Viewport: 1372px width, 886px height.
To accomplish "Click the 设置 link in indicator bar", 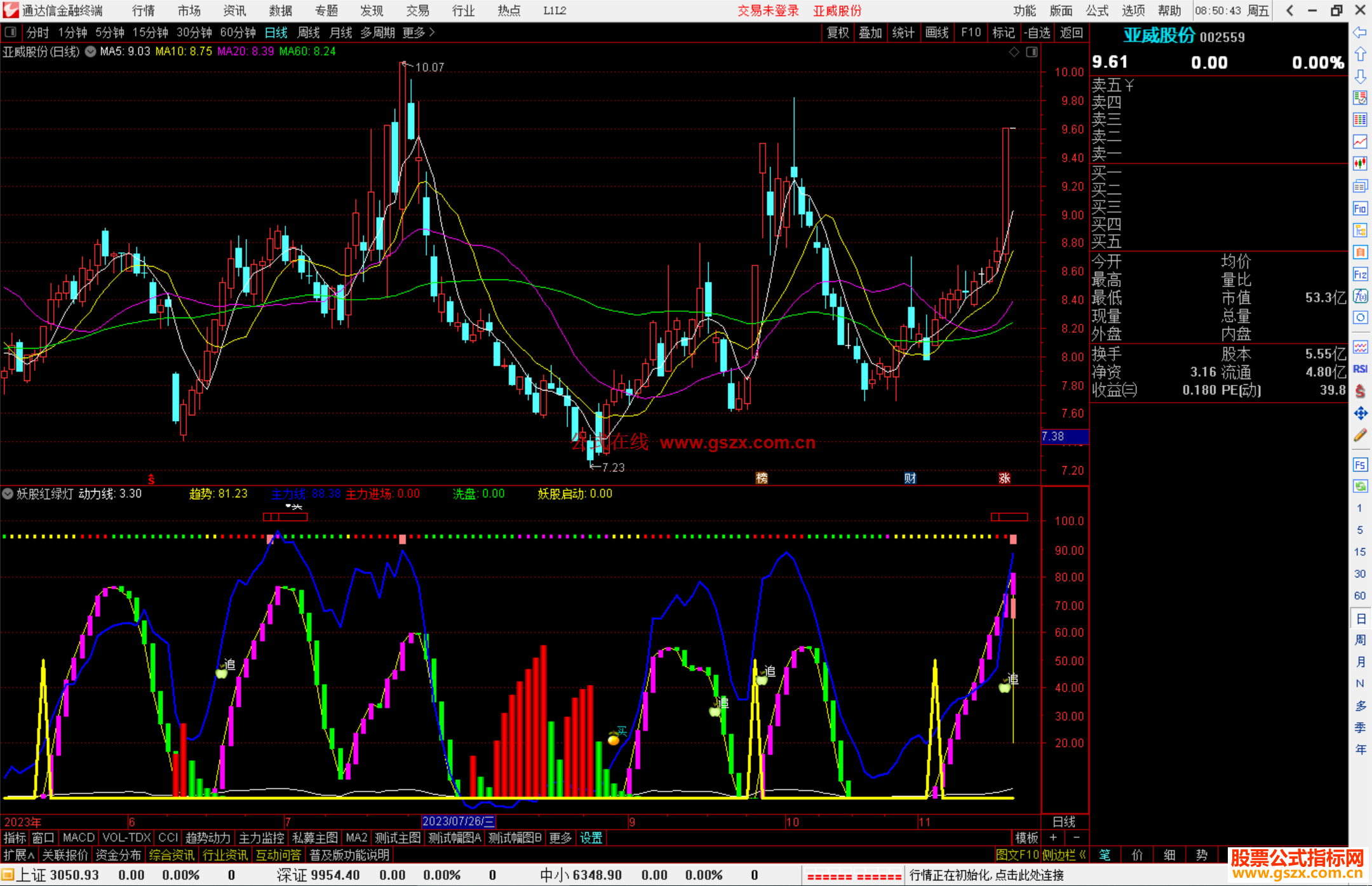I will pyautogui.click(x=591, y=838).
